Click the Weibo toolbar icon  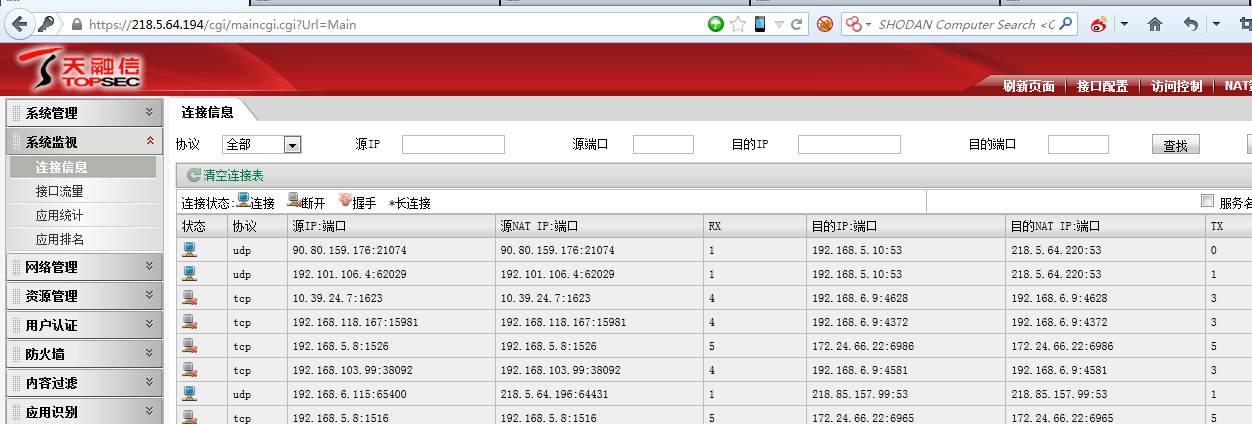(1099, 24)
